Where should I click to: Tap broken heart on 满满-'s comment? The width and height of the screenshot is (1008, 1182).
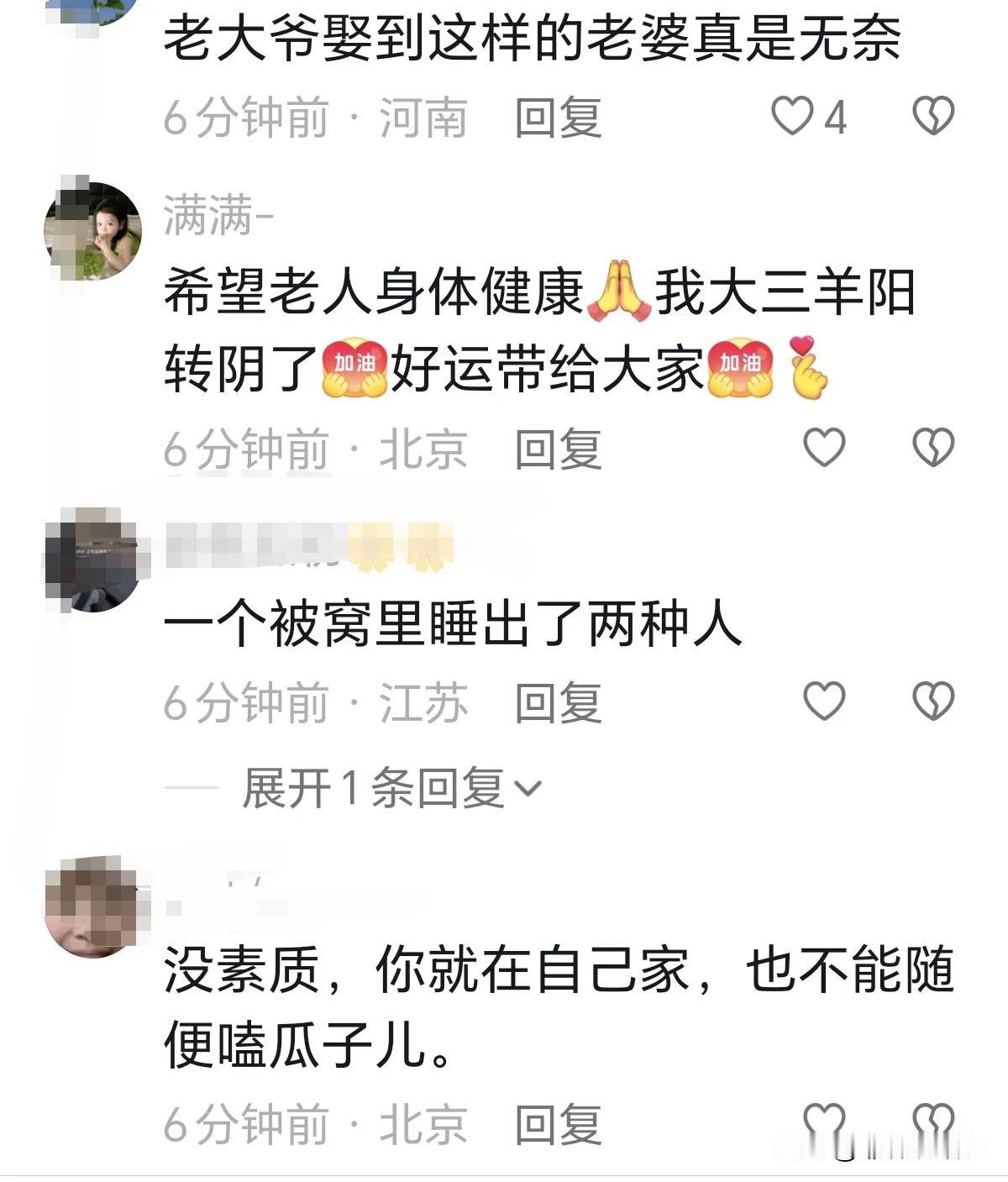933,447
